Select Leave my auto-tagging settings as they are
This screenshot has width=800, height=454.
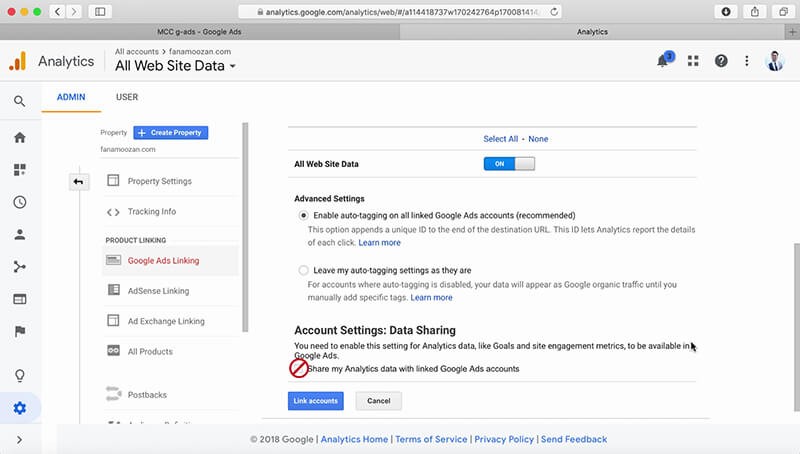point(304,270)
